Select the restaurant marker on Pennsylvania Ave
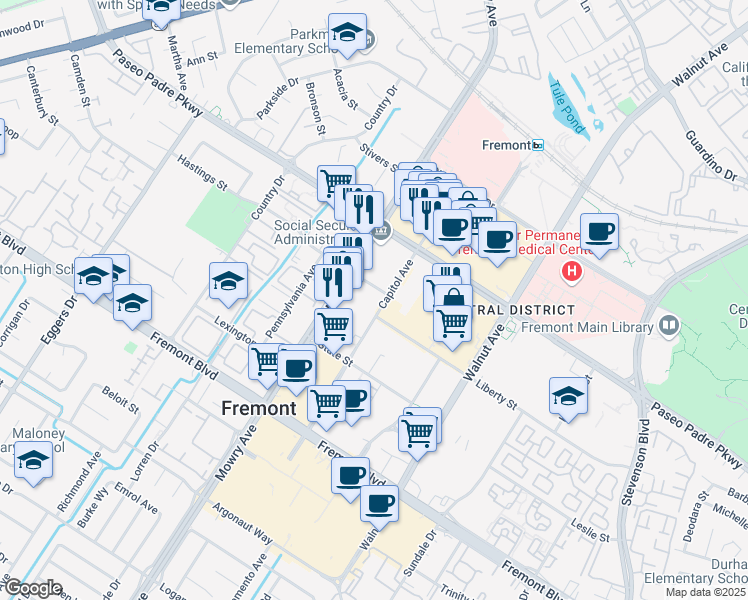This screenshot has height=600, width=748. pos(333,285)
